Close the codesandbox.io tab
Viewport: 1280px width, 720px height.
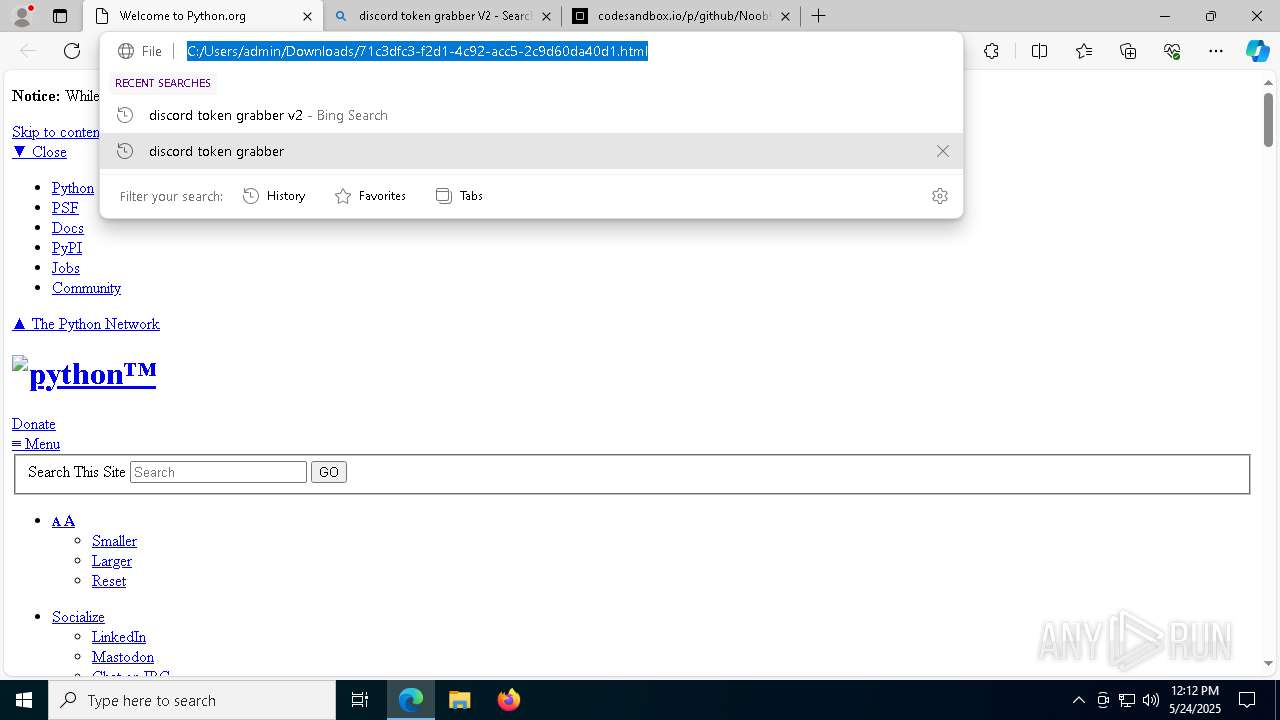point(785,16)
